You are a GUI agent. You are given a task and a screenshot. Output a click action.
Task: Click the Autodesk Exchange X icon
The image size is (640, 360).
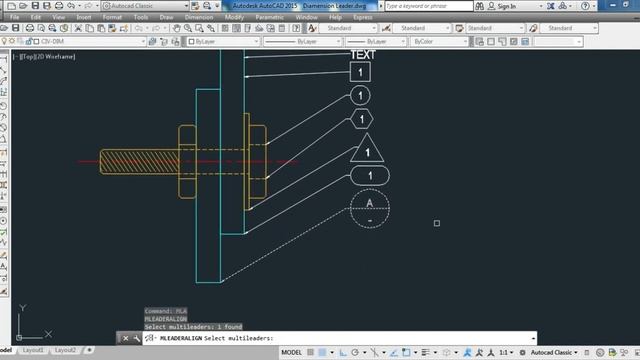tap(551, 6)
